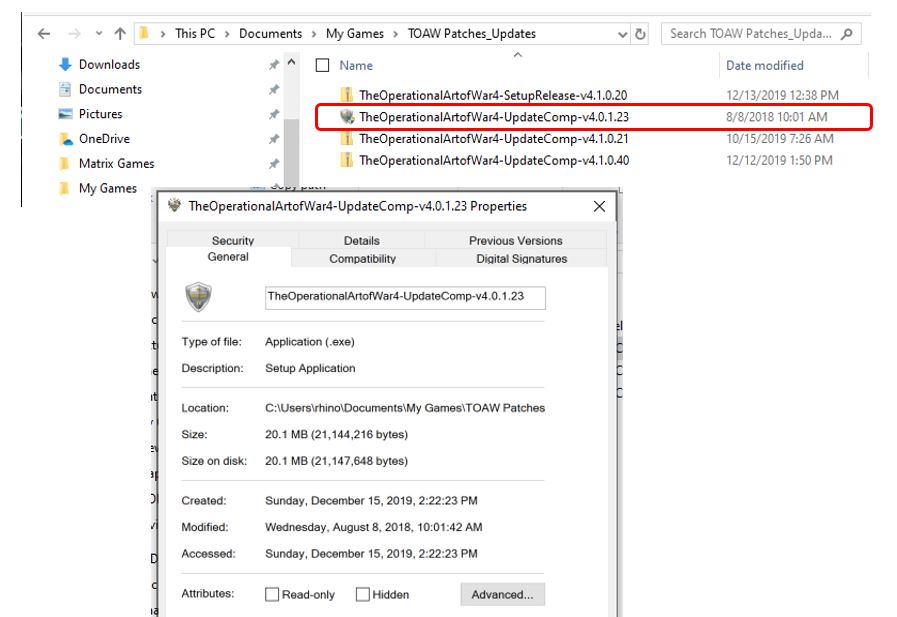The image size is (897, 617).
Task: Enable the Read-only attribute checkbox
Action: point(272,595)
